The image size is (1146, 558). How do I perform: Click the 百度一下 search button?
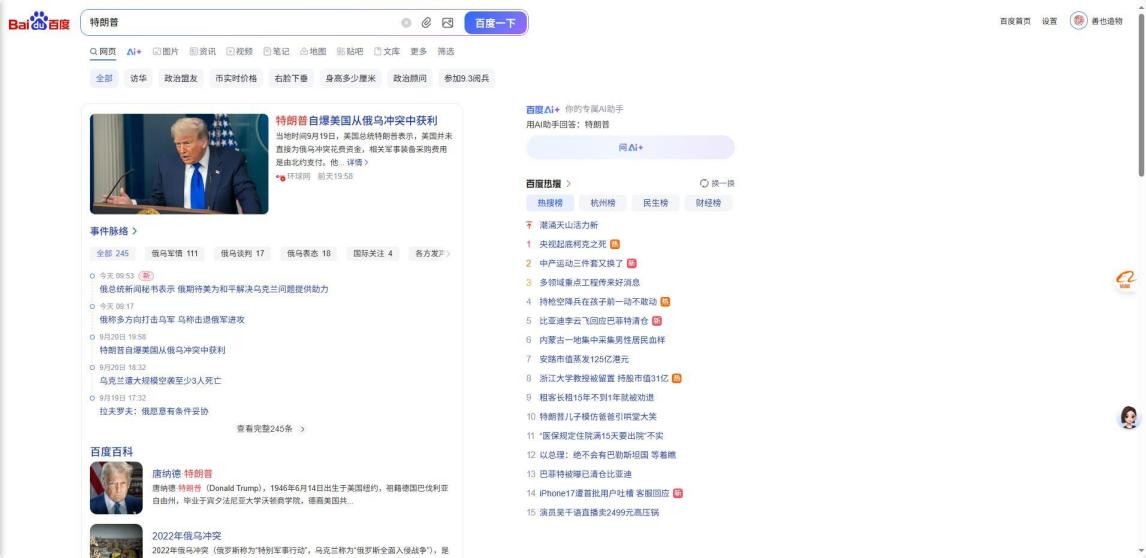click(496, 23)
